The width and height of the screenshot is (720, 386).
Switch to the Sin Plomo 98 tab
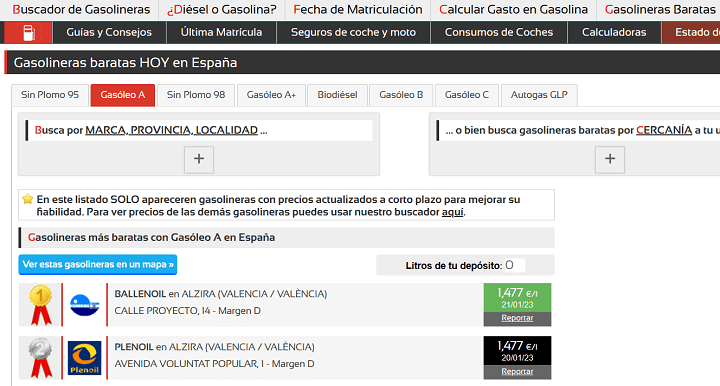(x=196, y=95)
